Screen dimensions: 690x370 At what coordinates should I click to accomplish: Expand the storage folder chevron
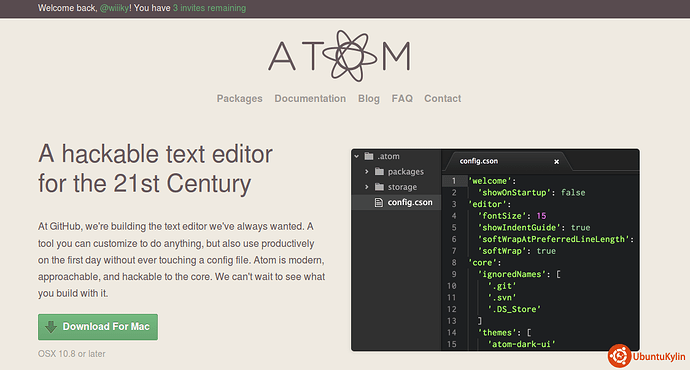coord(367,187)
